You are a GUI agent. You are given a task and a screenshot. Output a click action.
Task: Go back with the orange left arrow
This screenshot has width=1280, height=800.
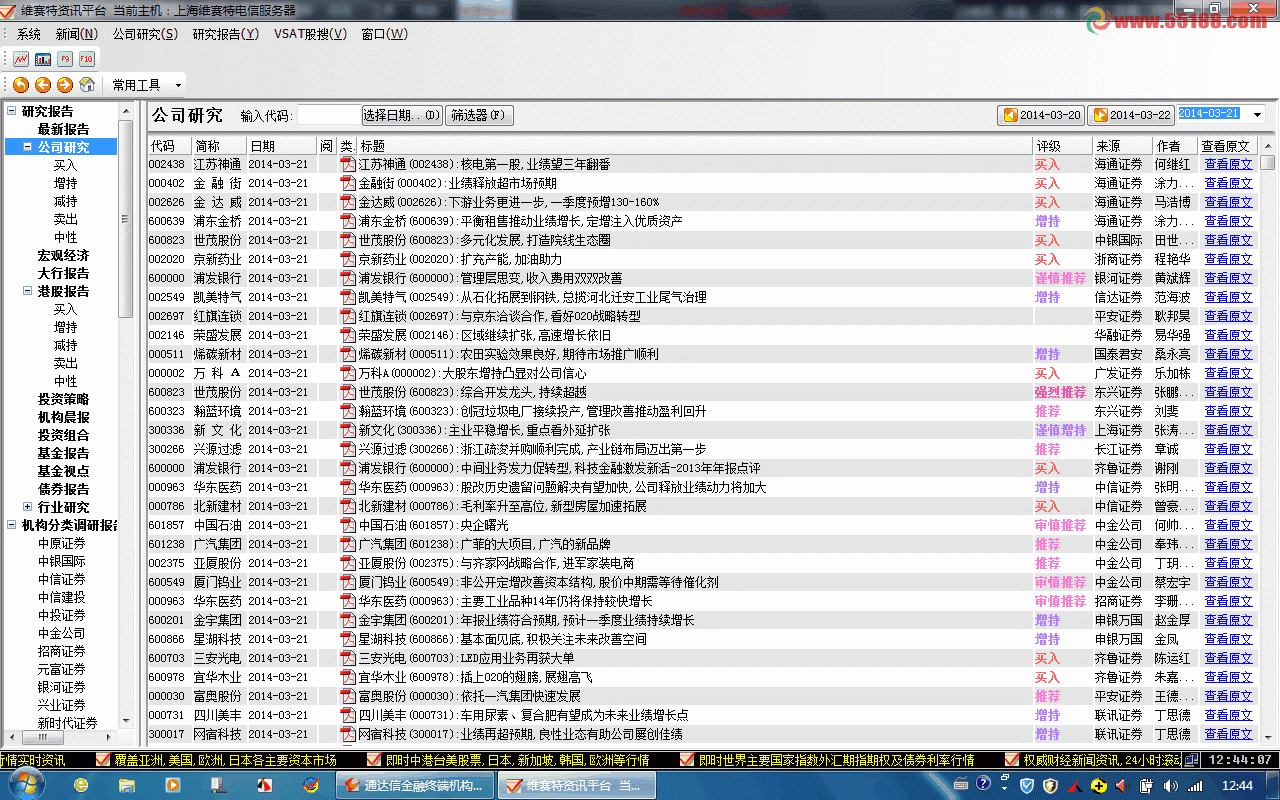coord(43,85)
